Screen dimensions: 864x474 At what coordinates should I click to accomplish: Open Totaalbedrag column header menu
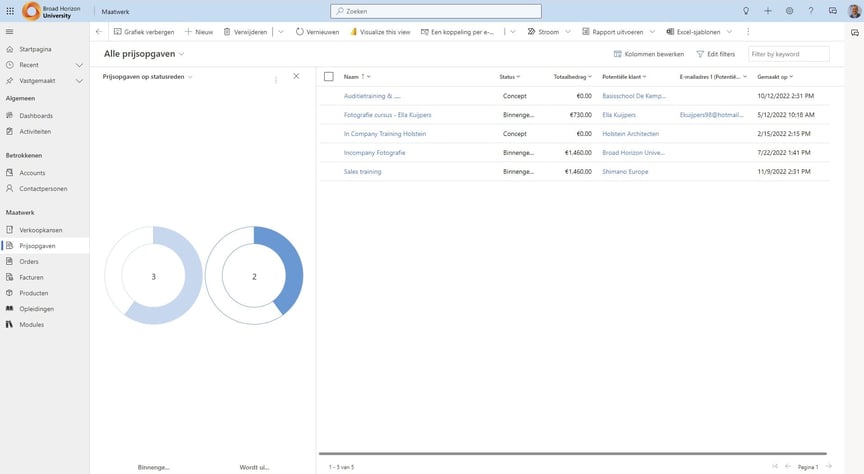(x=573, y=77)
